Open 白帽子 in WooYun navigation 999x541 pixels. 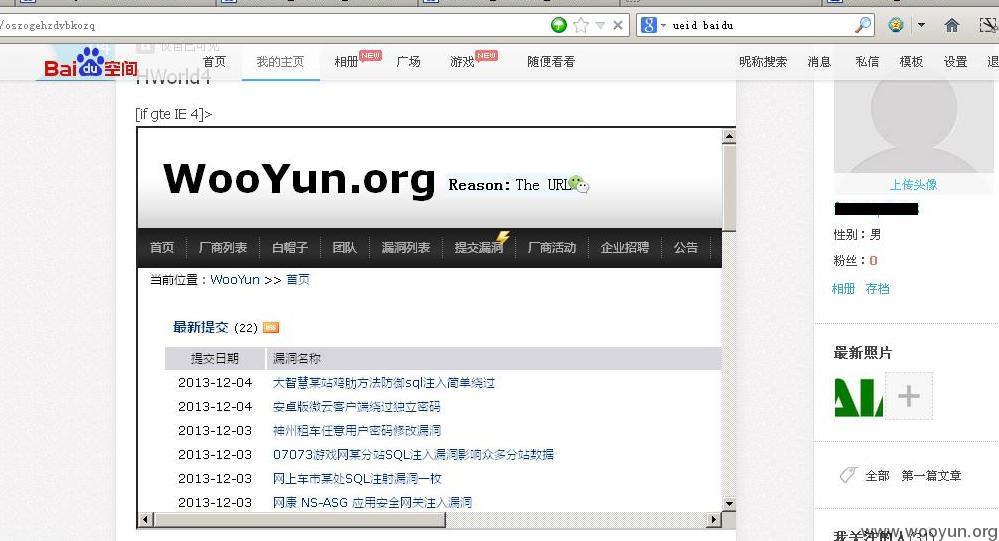click(x=290, y=247)
